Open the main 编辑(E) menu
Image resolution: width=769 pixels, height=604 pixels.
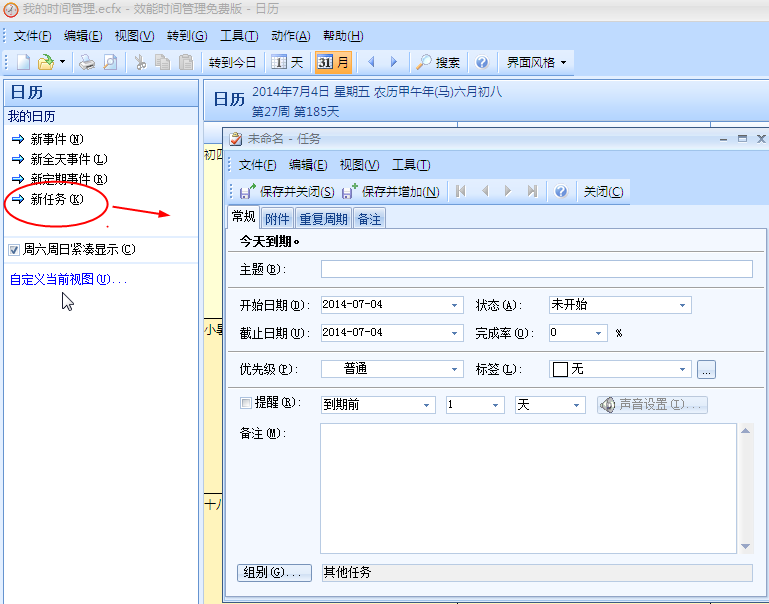coord(83,36)
